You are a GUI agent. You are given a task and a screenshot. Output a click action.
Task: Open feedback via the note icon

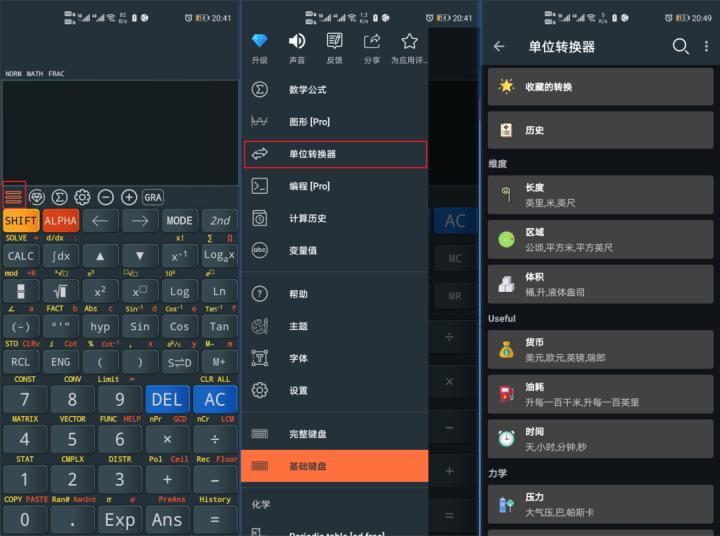pyautogui.click(x=334, y=48)
